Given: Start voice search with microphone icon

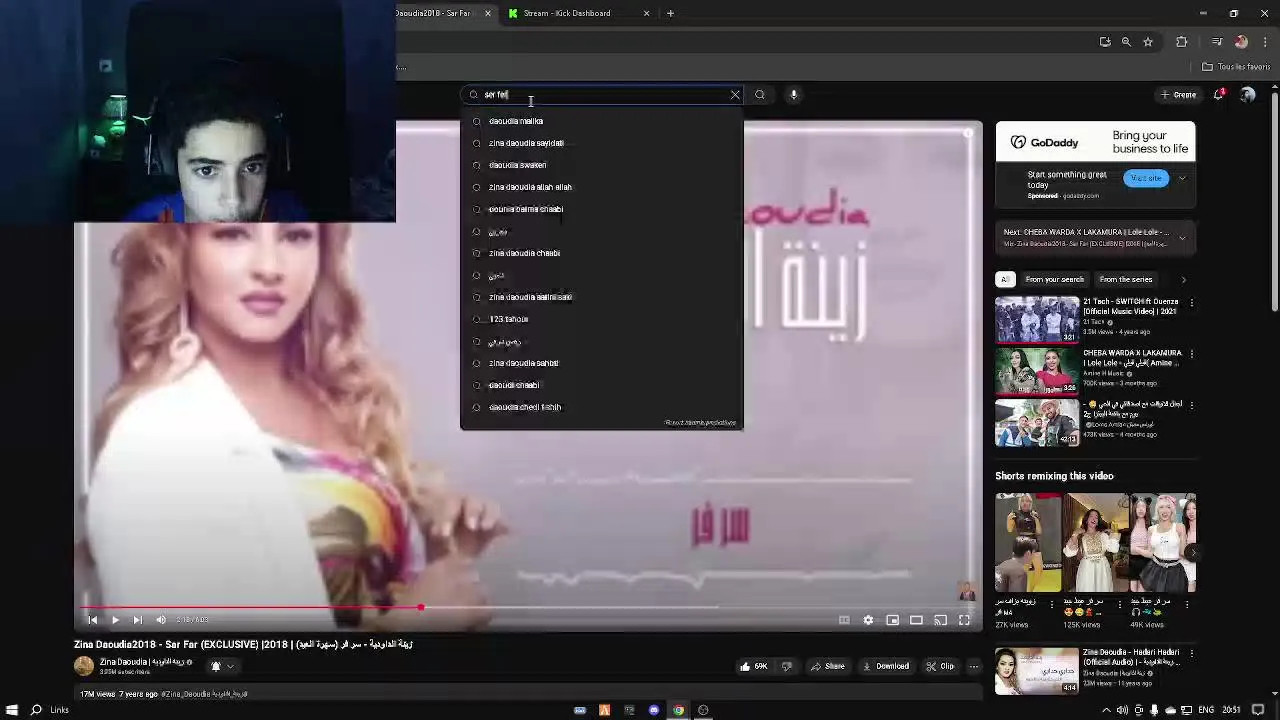Looking at the screenshot, I should [x=794, y=95].
